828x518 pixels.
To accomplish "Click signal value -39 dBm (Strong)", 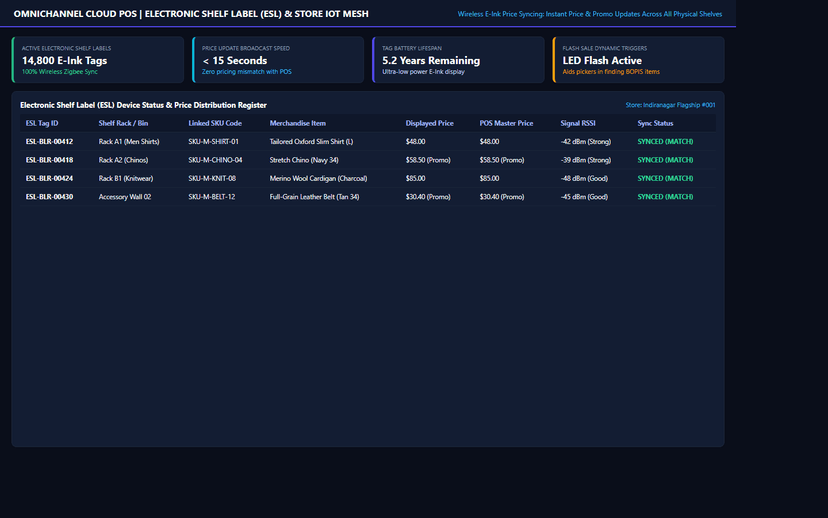I will (x=586, y=160).
